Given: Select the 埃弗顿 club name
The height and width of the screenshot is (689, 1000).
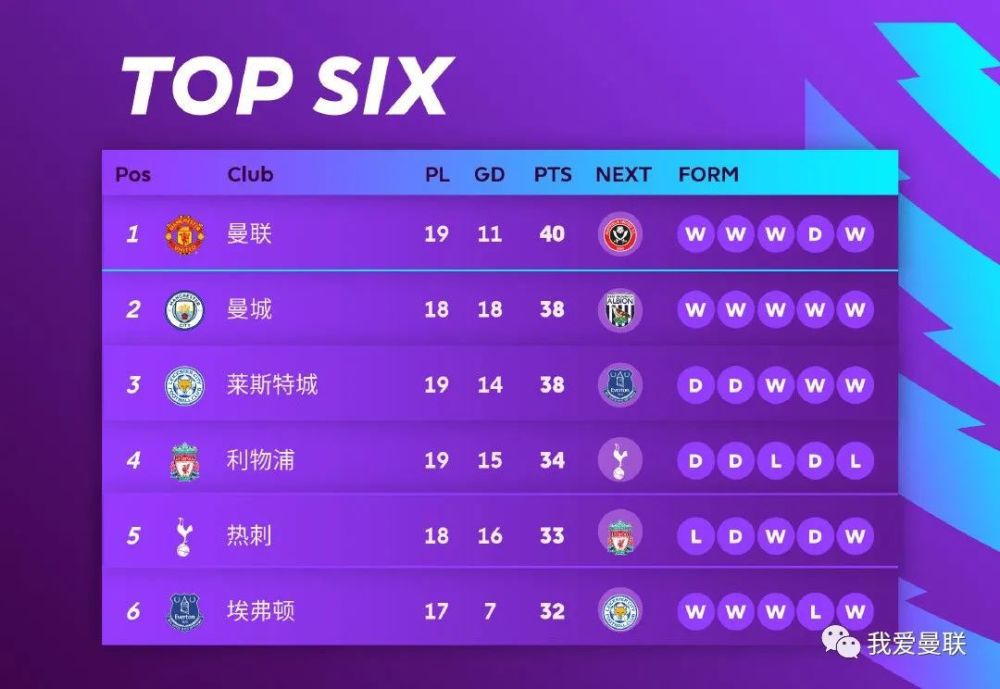Looking at the screenshot, I should 261,611.
